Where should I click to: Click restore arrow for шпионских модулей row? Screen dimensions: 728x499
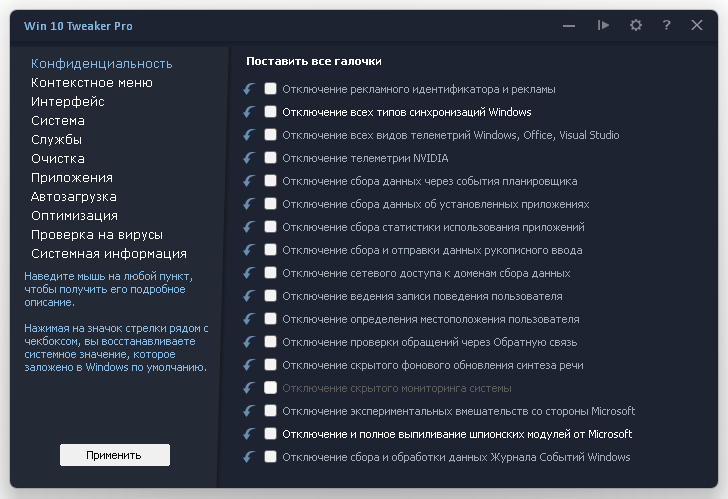tap(249, 434)
